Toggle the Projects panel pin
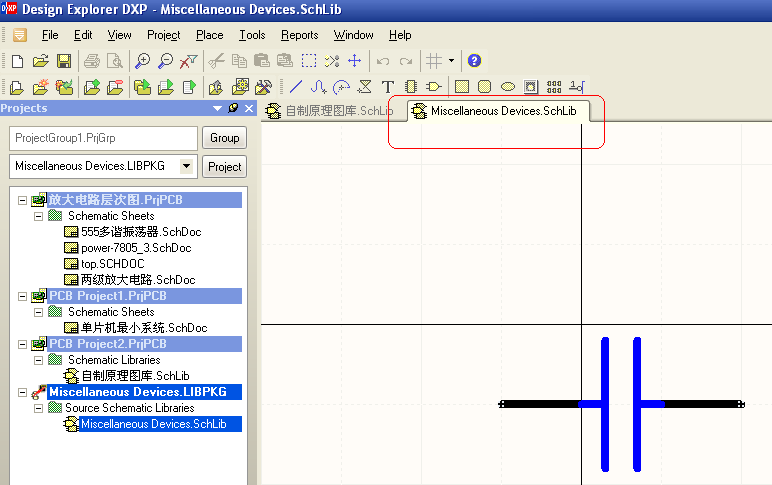772x485 pixels. click(x=233, y=108)
